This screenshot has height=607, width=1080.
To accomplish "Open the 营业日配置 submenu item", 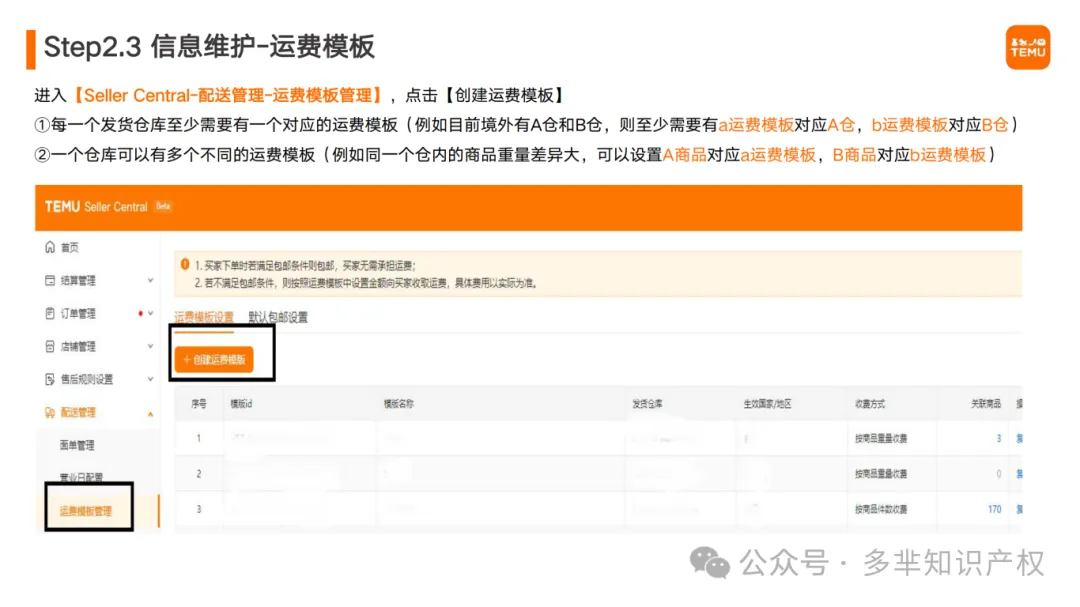I will click(81, 477).
